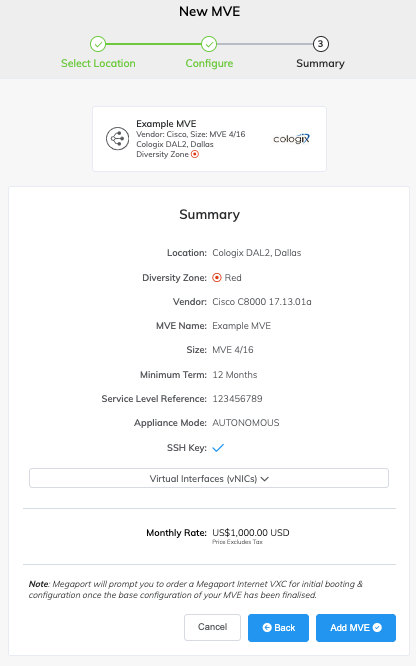Click the green progress line between completed steps
This screenshot has height=666, width=416.
coord(153,44)
